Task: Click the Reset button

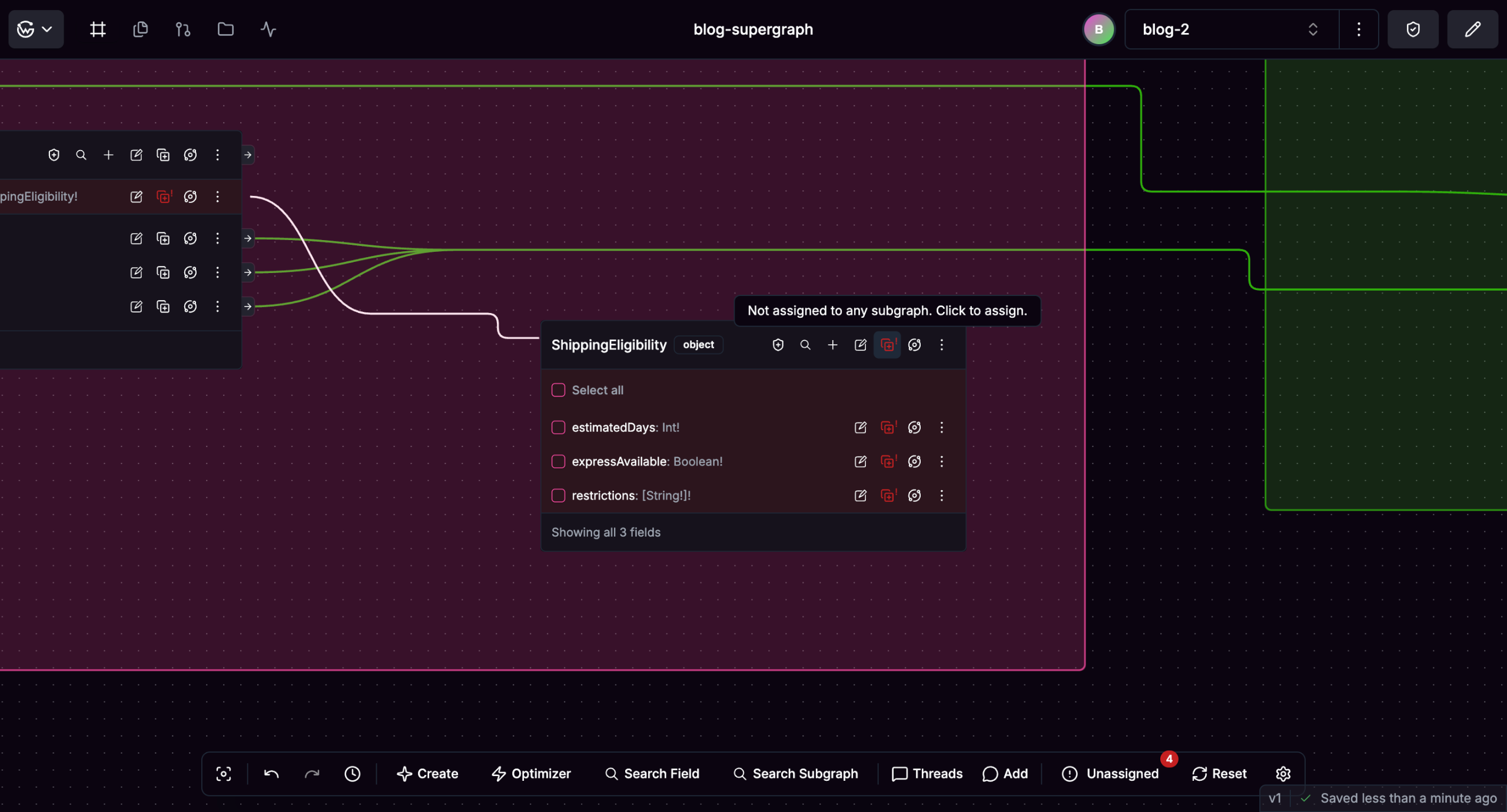Action: 1219,774
